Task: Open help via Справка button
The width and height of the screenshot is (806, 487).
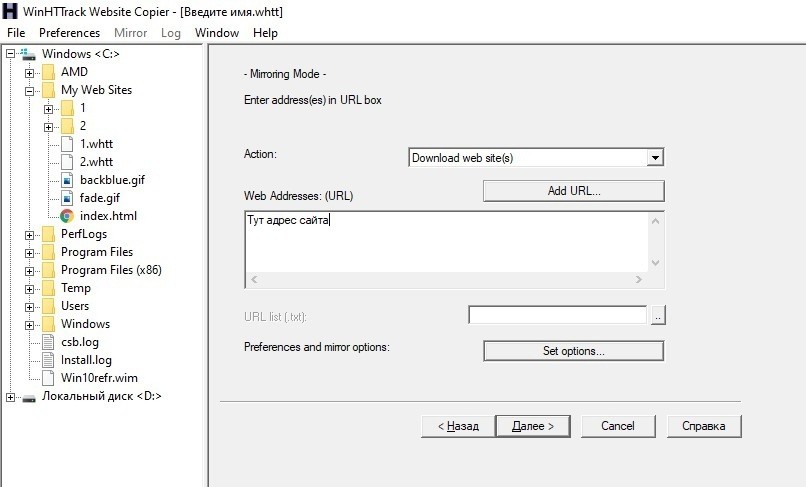Action: point(704,426)
